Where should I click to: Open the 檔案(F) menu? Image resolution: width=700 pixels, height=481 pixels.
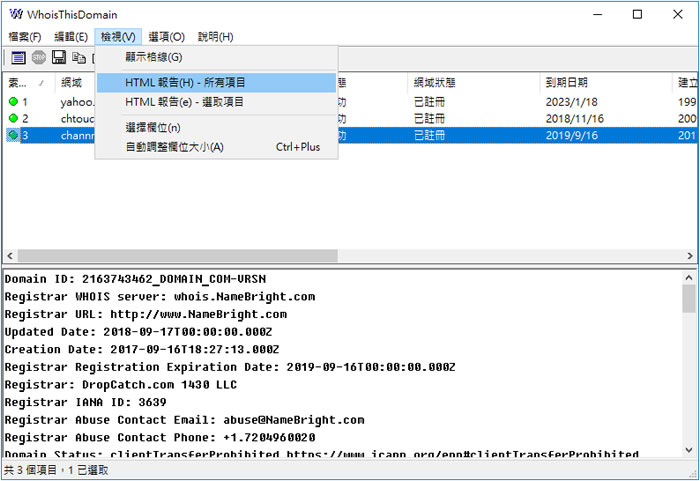(25, 37)
